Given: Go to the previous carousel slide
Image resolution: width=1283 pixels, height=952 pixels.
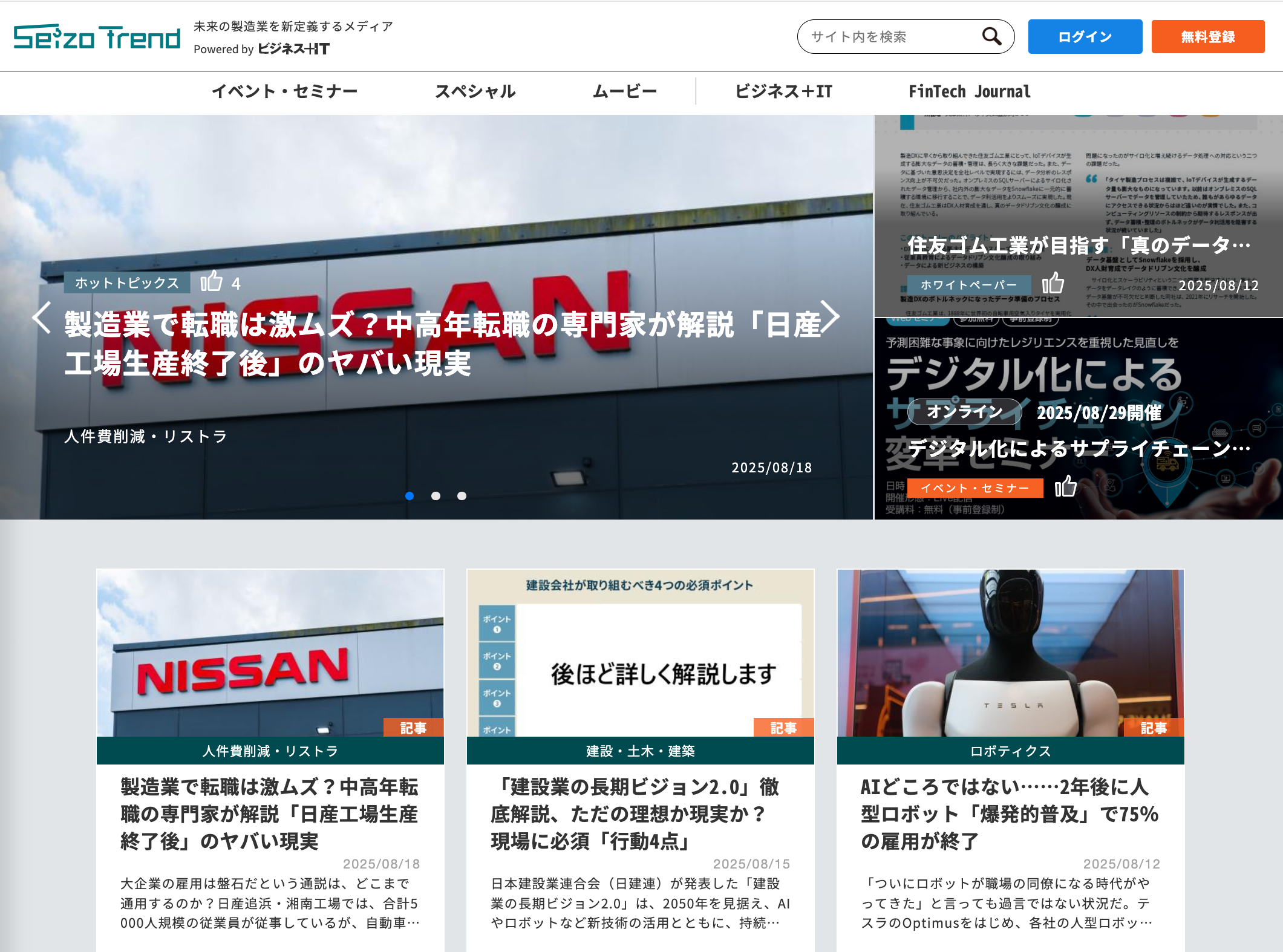Looking at the screenshot, I should 41,317.
